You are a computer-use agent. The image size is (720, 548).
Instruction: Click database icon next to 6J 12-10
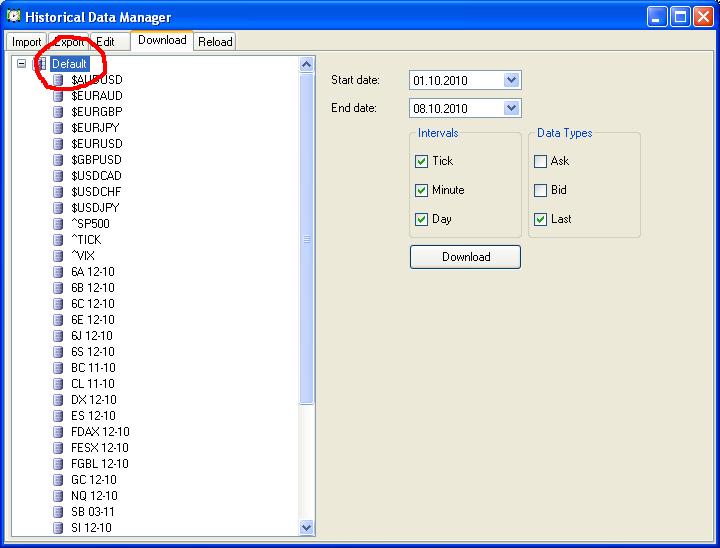pyautogui.click(x=58, y=336)
